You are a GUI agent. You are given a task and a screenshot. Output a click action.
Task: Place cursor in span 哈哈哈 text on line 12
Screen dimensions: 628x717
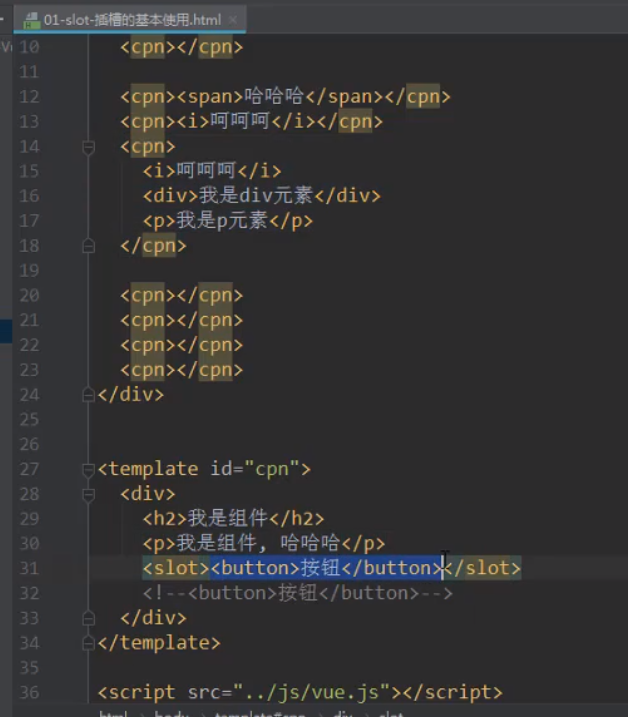(x=274, y=96)
